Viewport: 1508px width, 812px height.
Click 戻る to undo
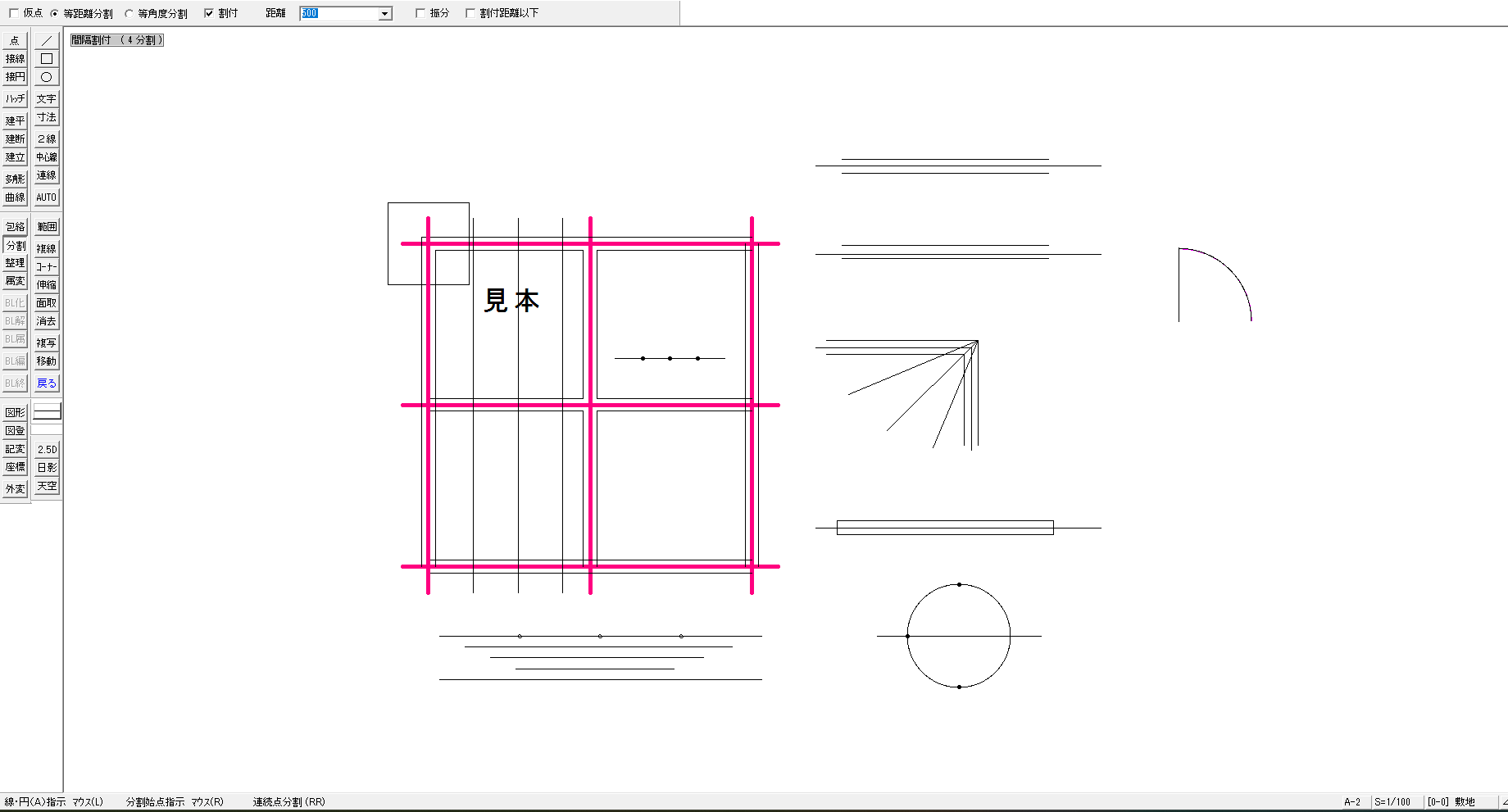tap(47, 383)
